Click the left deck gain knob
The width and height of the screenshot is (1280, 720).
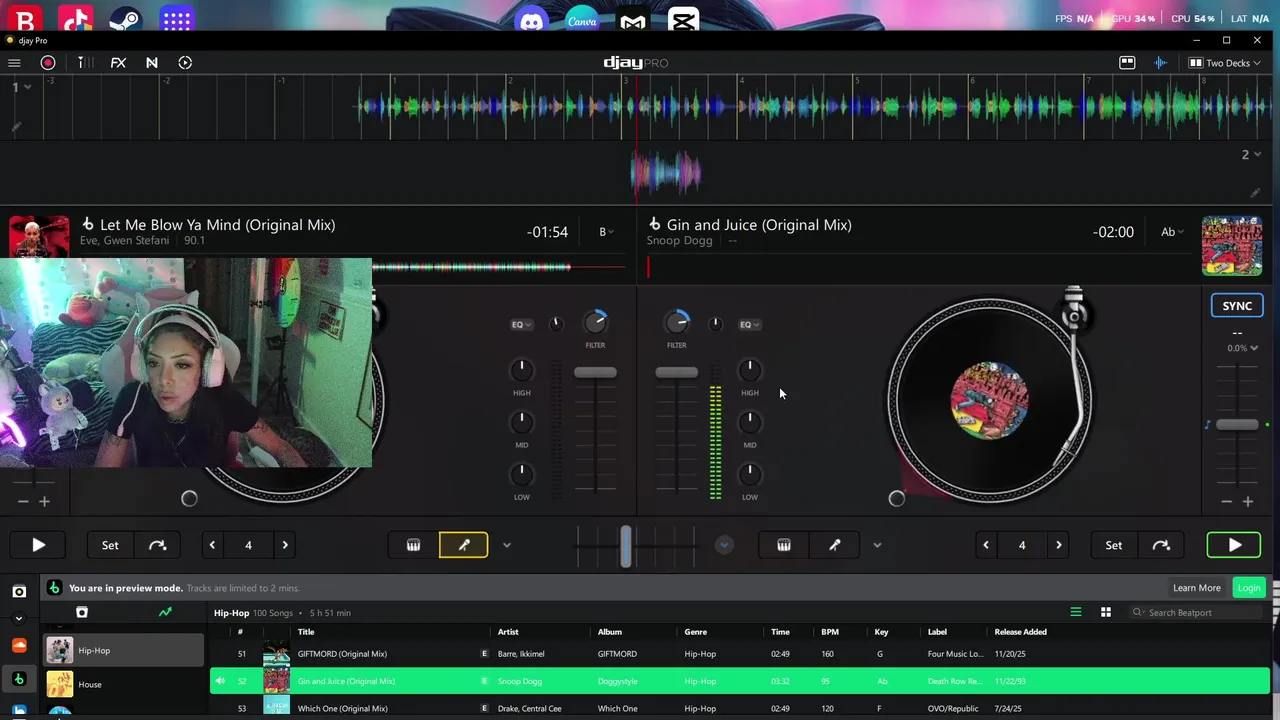(557, 323)
